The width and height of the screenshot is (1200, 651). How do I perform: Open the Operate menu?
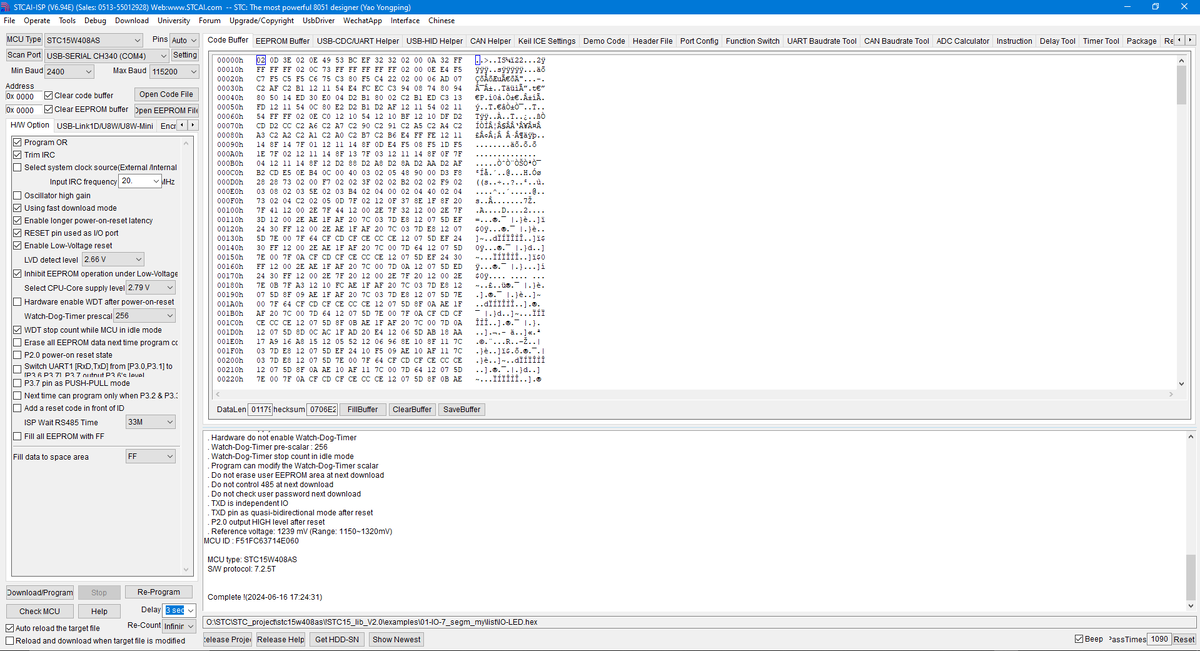click(37, 20)
